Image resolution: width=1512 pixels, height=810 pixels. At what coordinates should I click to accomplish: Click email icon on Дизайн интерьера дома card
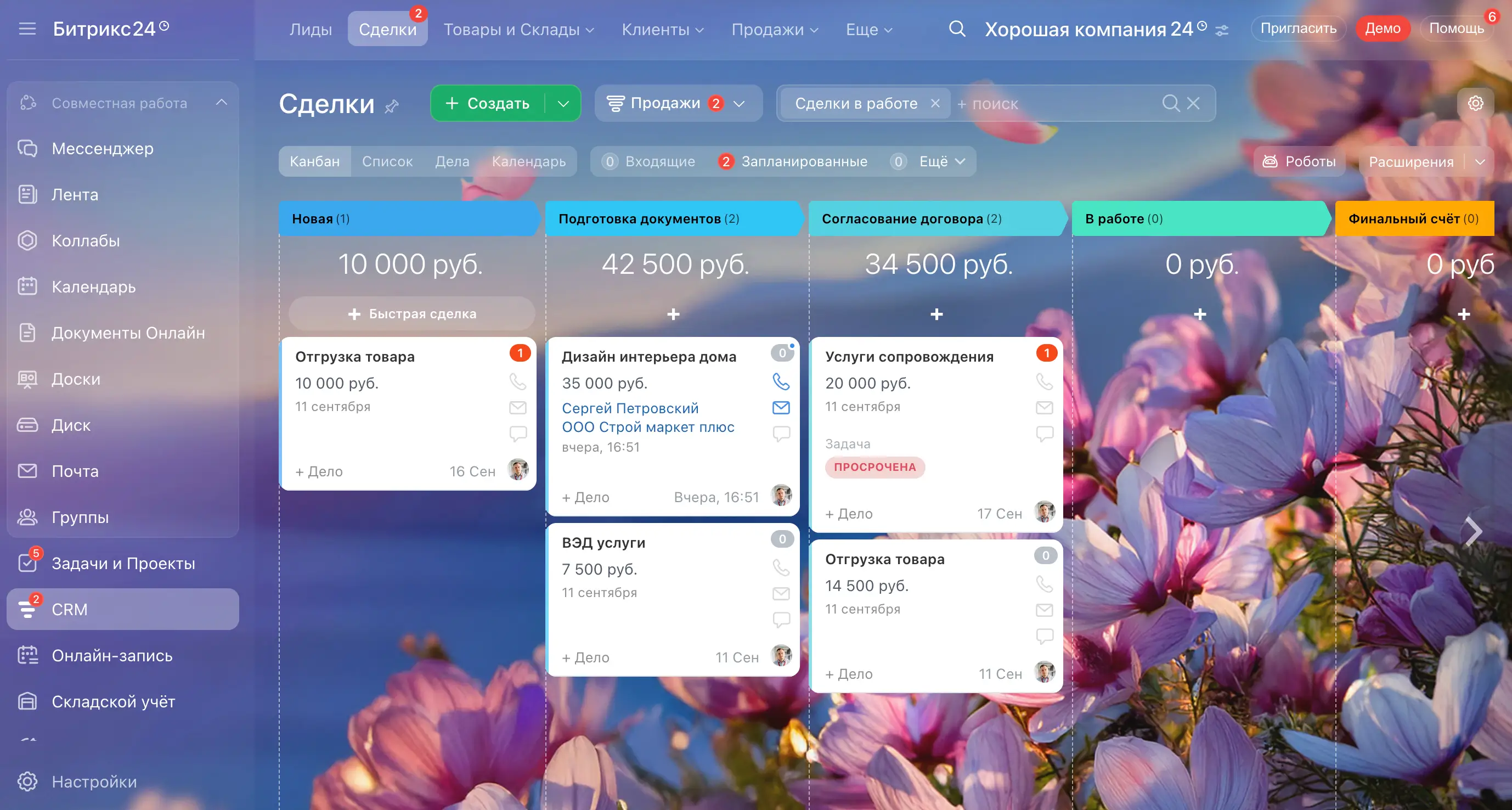click(781, 407)
